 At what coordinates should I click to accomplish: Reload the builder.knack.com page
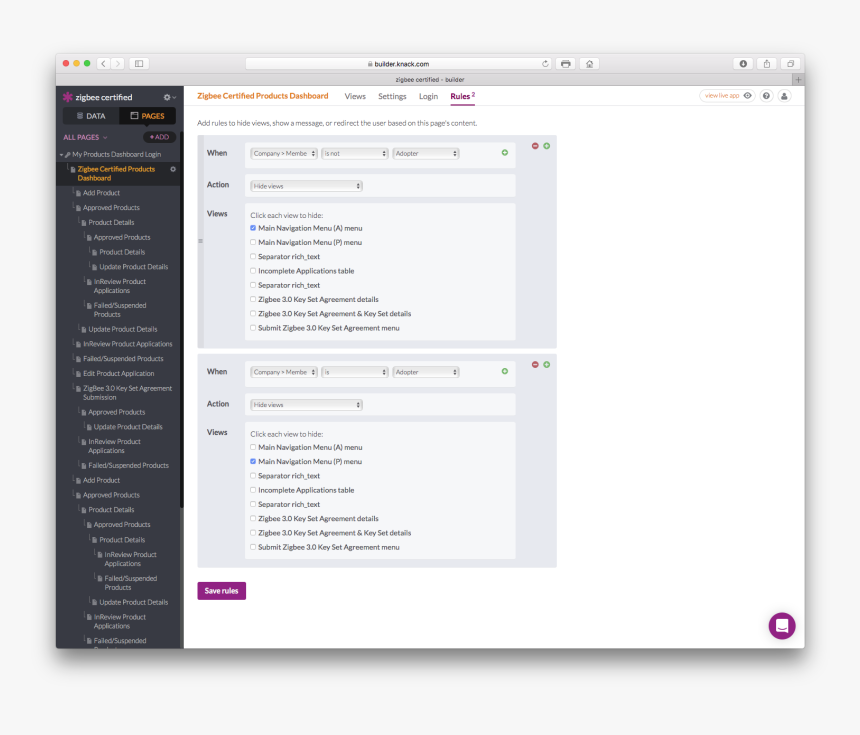[x=545, y=64]
